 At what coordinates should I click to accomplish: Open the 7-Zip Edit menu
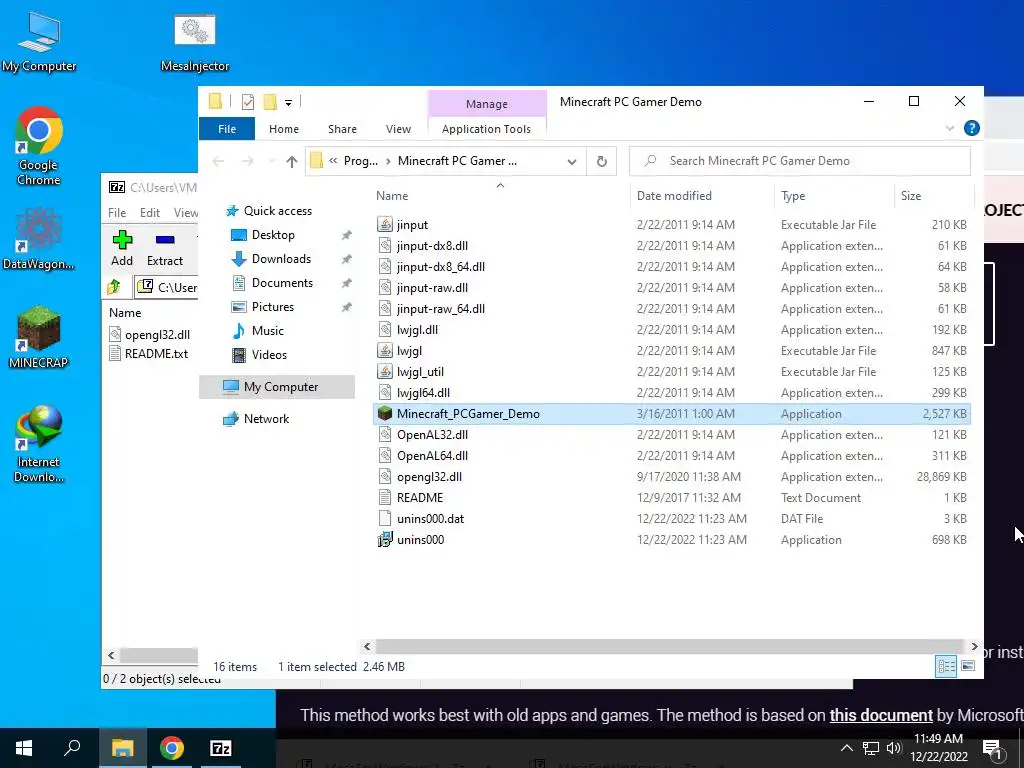point(150,213)
